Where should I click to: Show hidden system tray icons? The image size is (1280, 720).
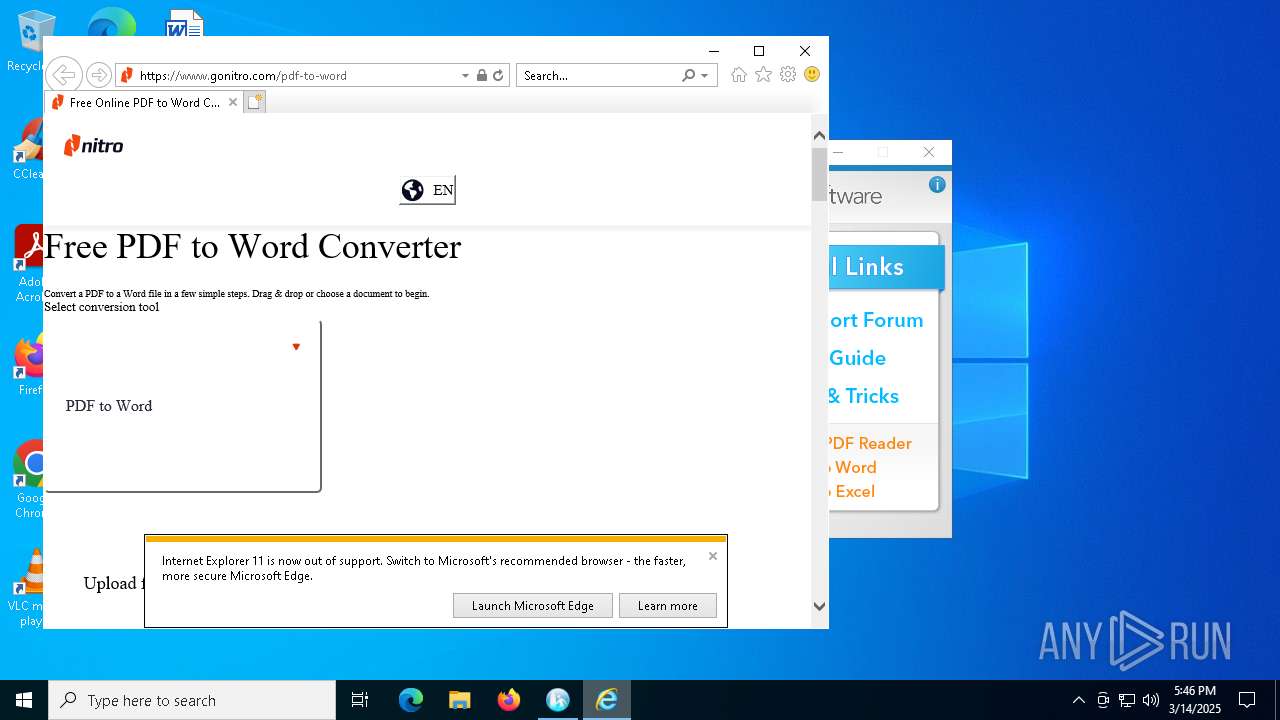pyautogui.click(x=1078, y=700)
